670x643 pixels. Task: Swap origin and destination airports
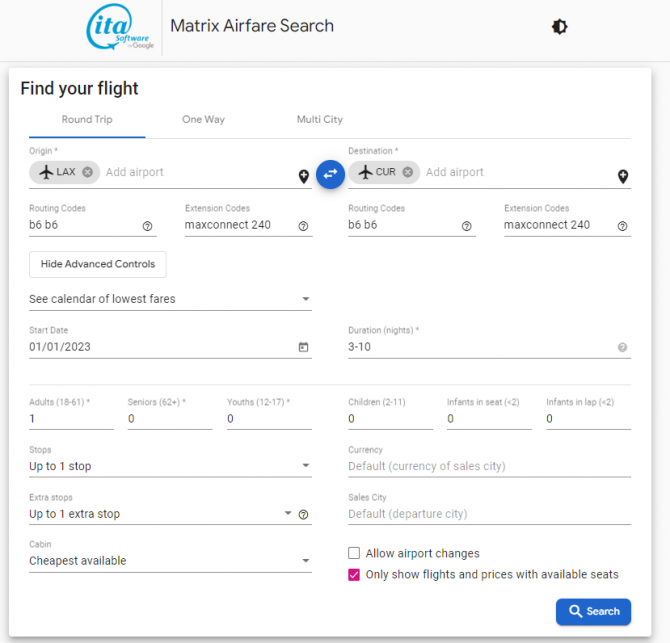pos(330,174)
